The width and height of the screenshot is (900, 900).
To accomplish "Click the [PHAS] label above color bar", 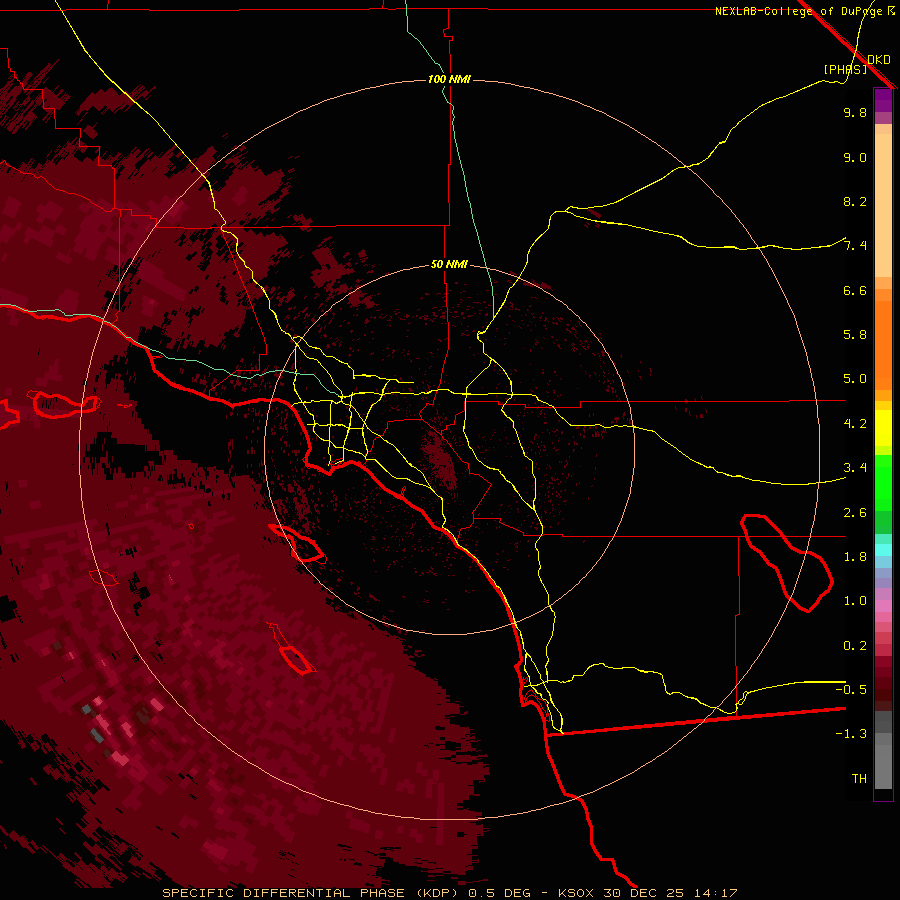I will tap(845, 69).
